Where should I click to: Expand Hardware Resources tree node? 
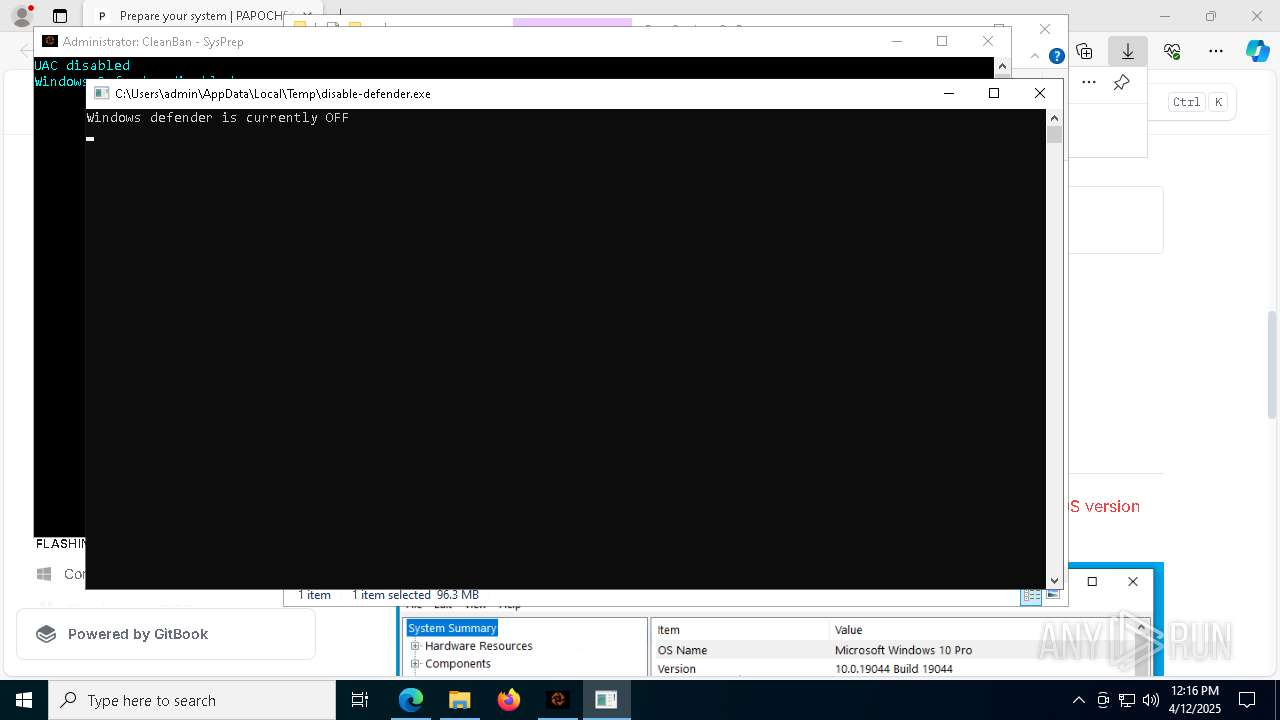tap(415, 646)
